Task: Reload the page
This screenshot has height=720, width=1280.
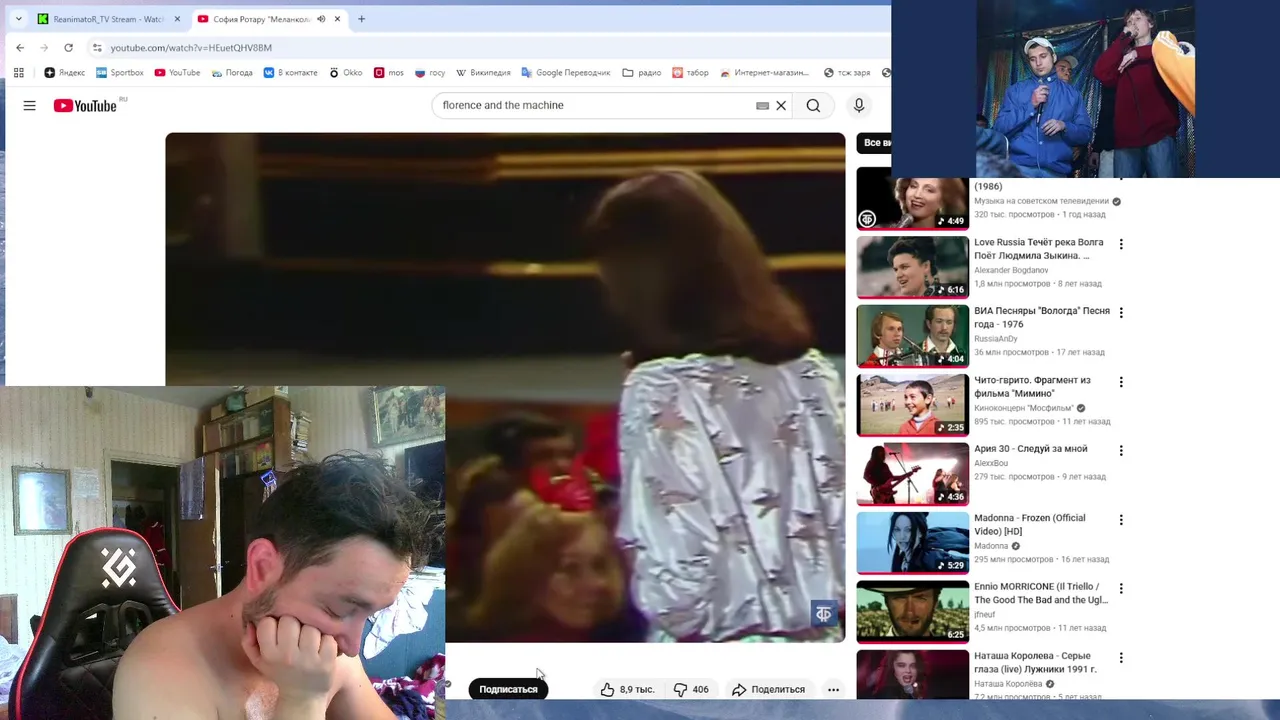Action: (68, 47)
